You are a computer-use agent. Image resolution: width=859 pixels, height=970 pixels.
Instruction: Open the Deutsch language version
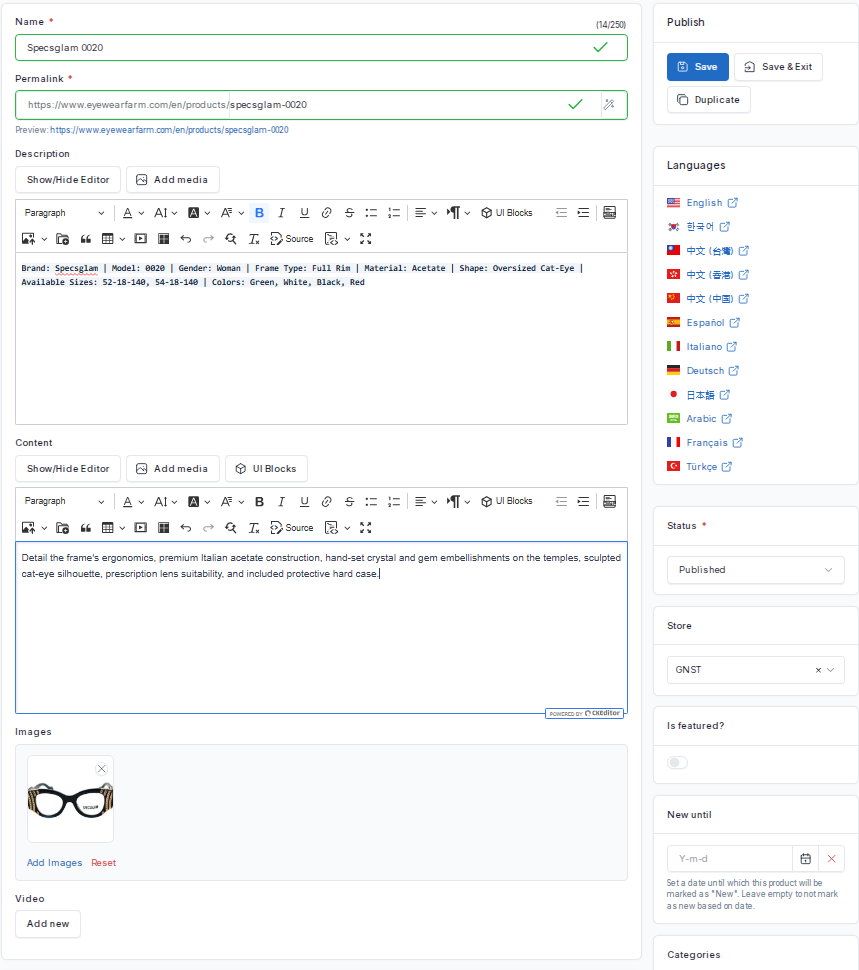coord(704,371)
